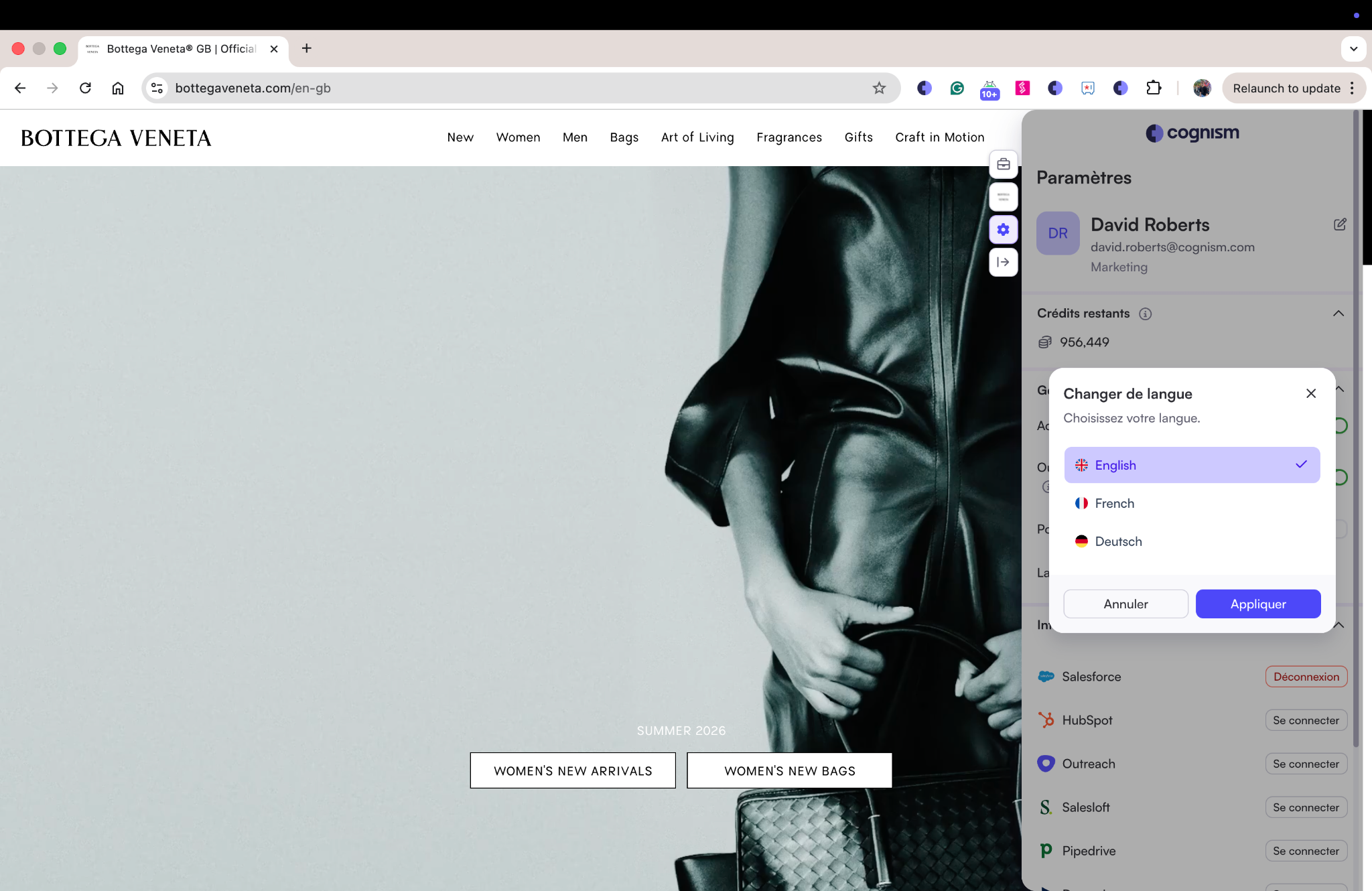The width and height of the screenshot is (1372, 891).
Task: Click the Cognism briefcase sidebar icon
Action: tap(1003, 164)
